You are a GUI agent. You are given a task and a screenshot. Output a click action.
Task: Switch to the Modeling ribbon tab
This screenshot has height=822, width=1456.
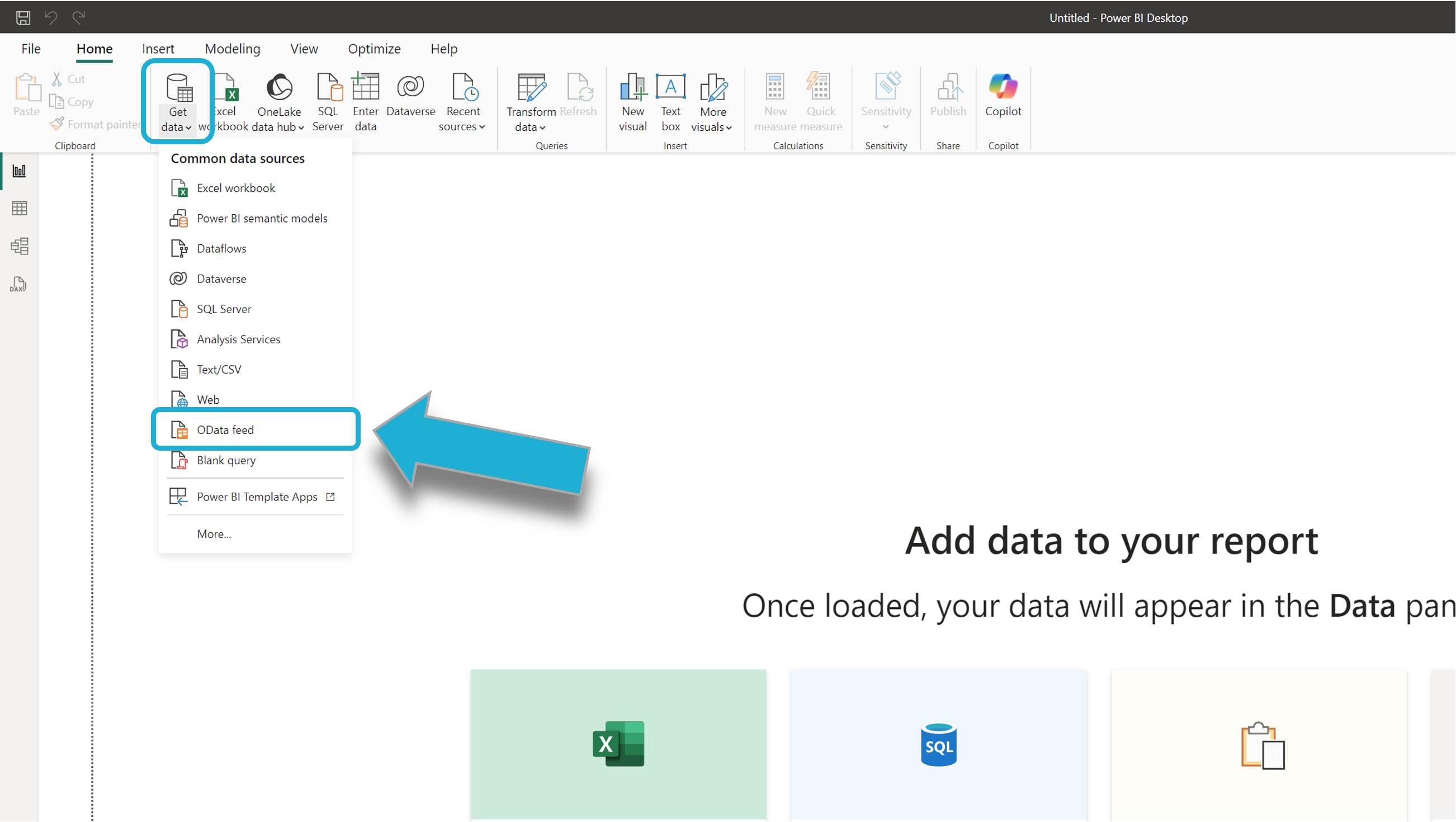[x=232, y=49]
